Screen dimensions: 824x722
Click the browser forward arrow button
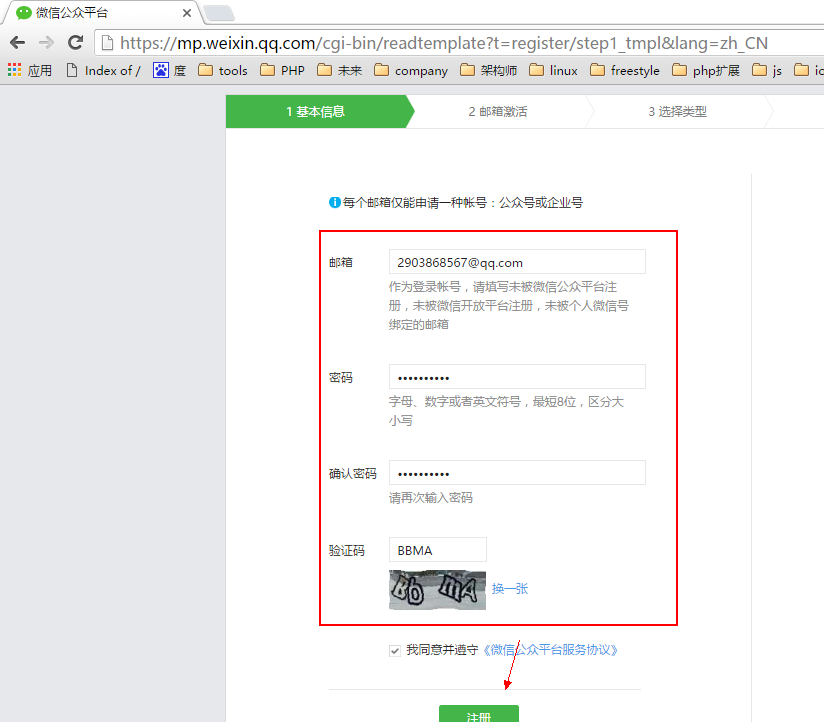point(46,42)
